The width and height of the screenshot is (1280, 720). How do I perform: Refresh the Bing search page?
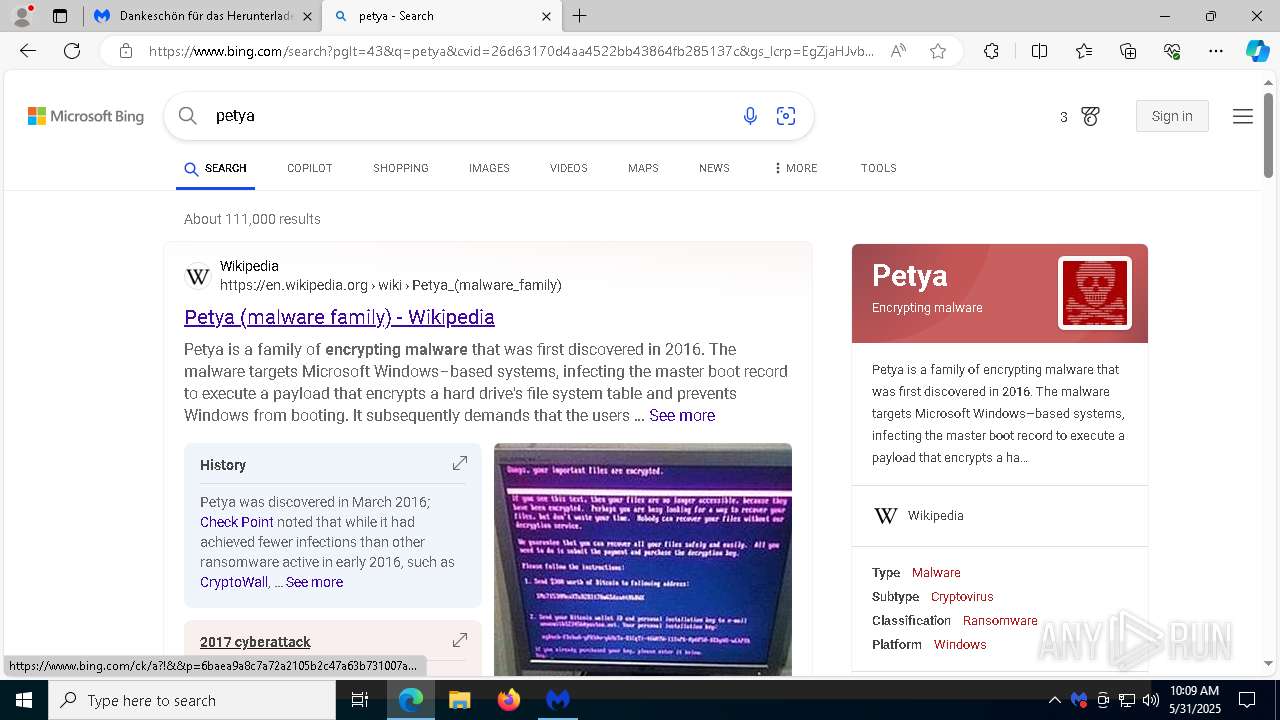pos(72,51)
